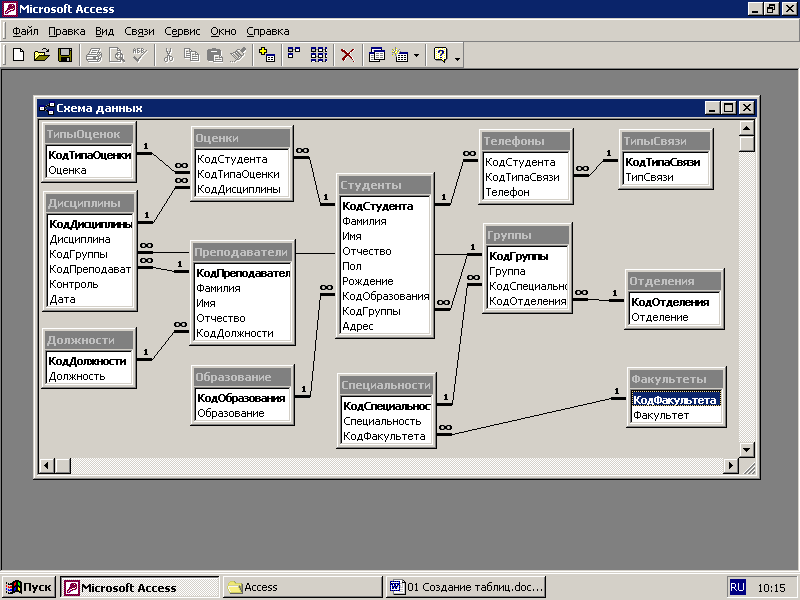Click the Format Painter brush icon

click(x=238, y=55)
